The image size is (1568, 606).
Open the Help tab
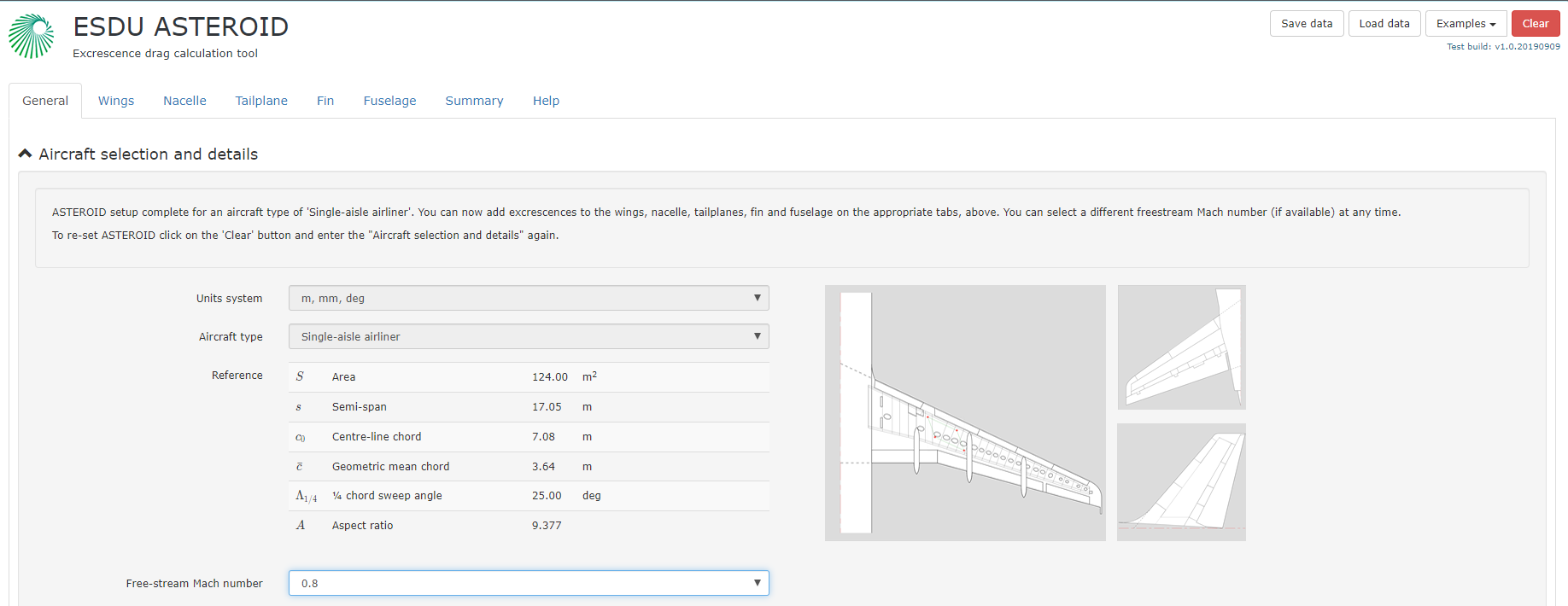coord(546,101)
